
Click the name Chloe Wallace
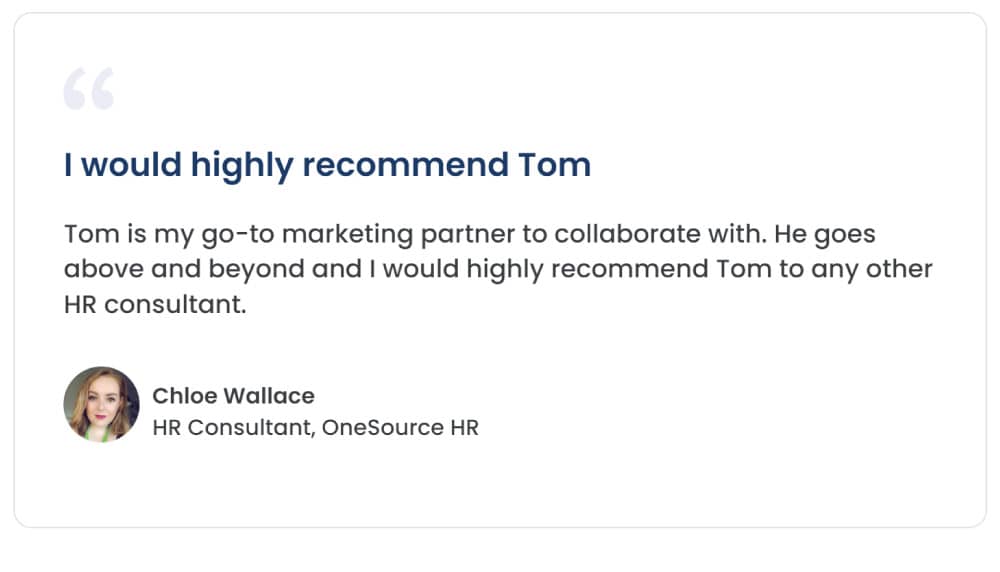pos(233,396)
